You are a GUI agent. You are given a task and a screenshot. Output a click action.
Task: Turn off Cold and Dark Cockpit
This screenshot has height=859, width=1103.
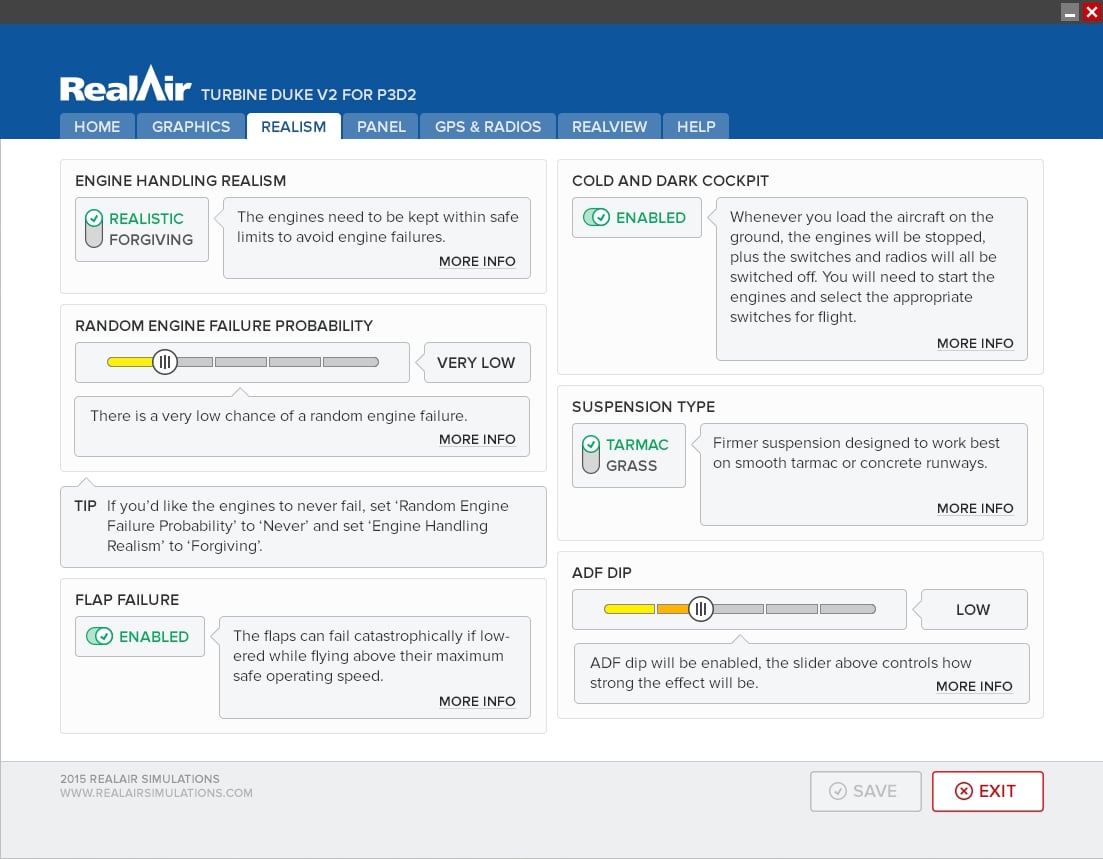[x=596, y=217]
